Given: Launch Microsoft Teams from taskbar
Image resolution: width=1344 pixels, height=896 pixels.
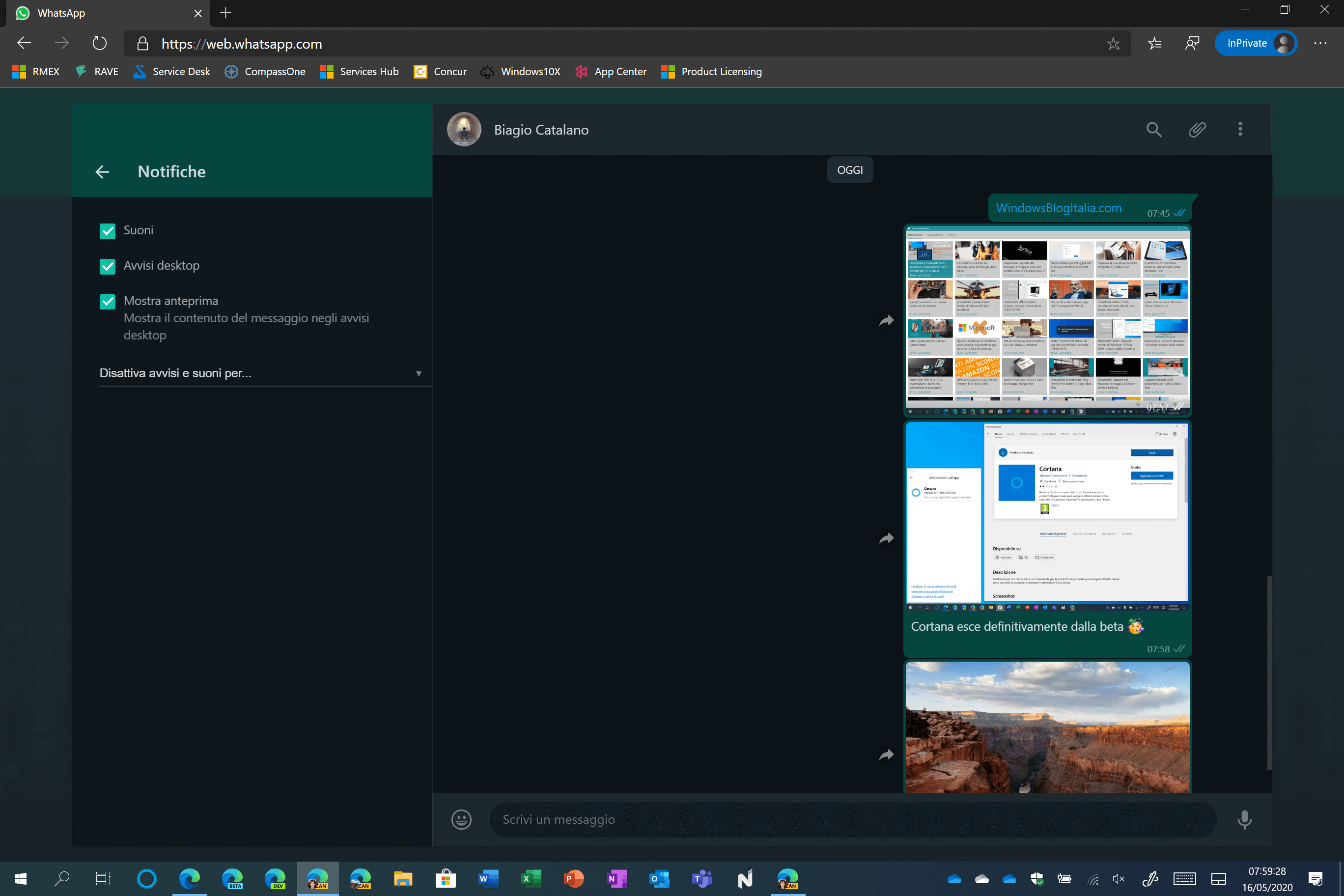Looking at the screenshot, I should [701, 879].
